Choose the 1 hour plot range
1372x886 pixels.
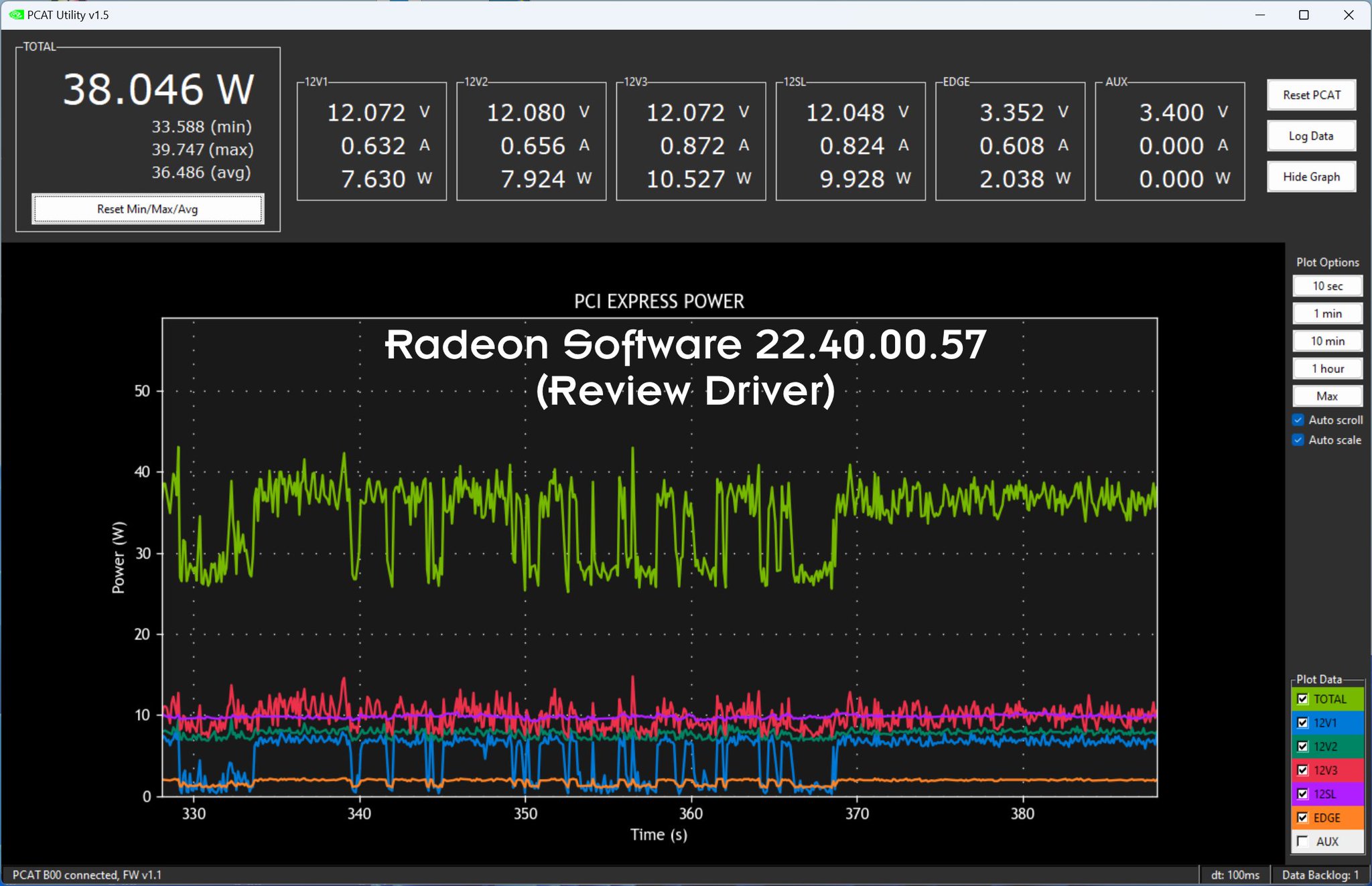click(1326, 368)
